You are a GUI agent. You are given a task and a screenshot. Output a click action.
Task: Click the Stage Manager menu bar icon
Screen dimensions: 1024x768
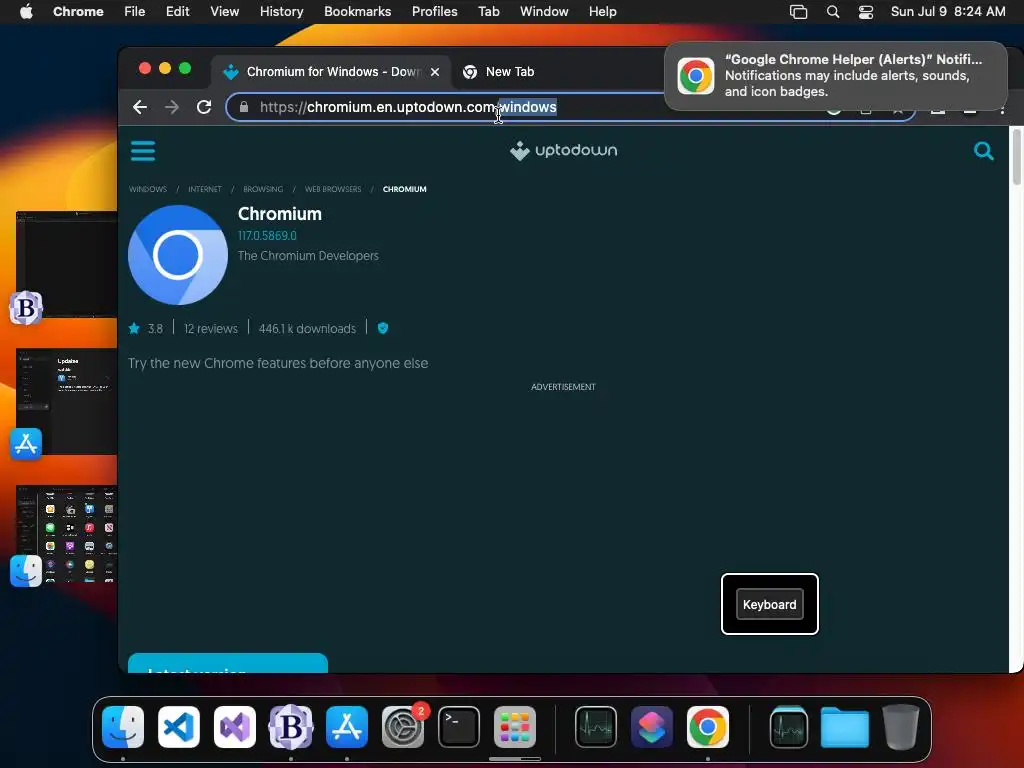pos(798,12)
